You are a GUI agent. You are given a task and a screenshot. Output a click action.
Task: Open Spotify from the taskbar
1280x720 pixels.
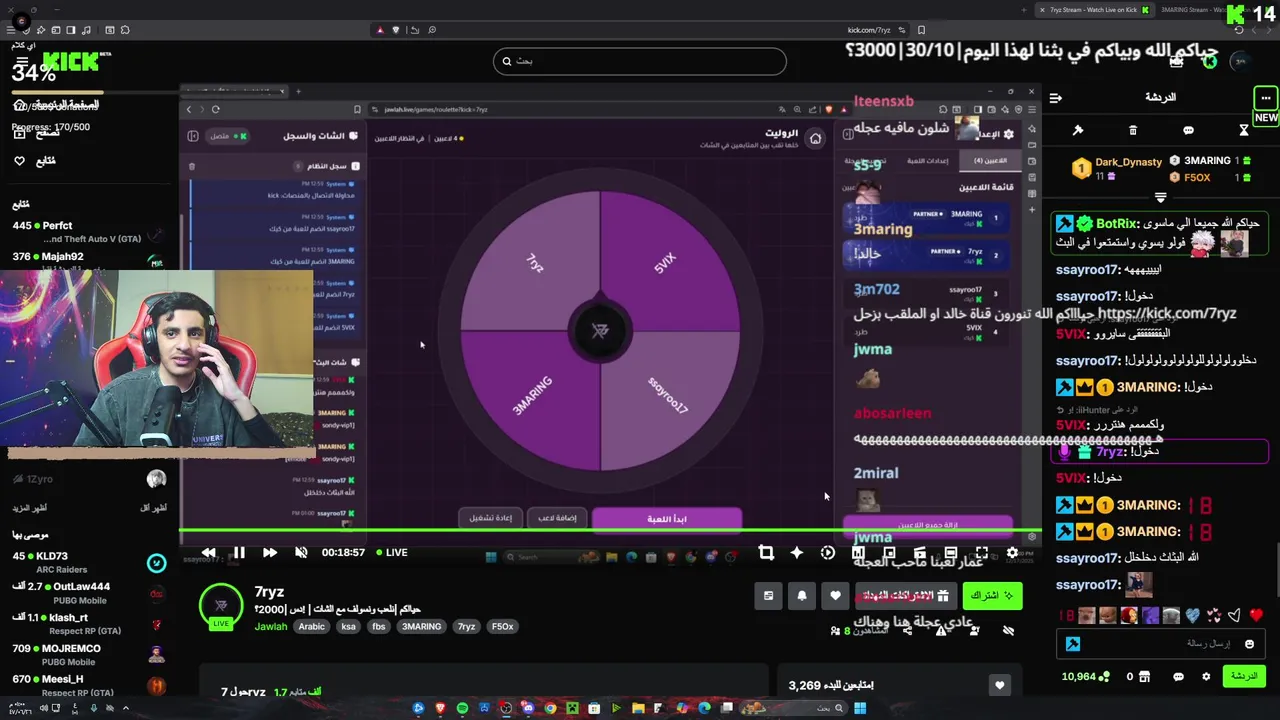coord(462,708)
